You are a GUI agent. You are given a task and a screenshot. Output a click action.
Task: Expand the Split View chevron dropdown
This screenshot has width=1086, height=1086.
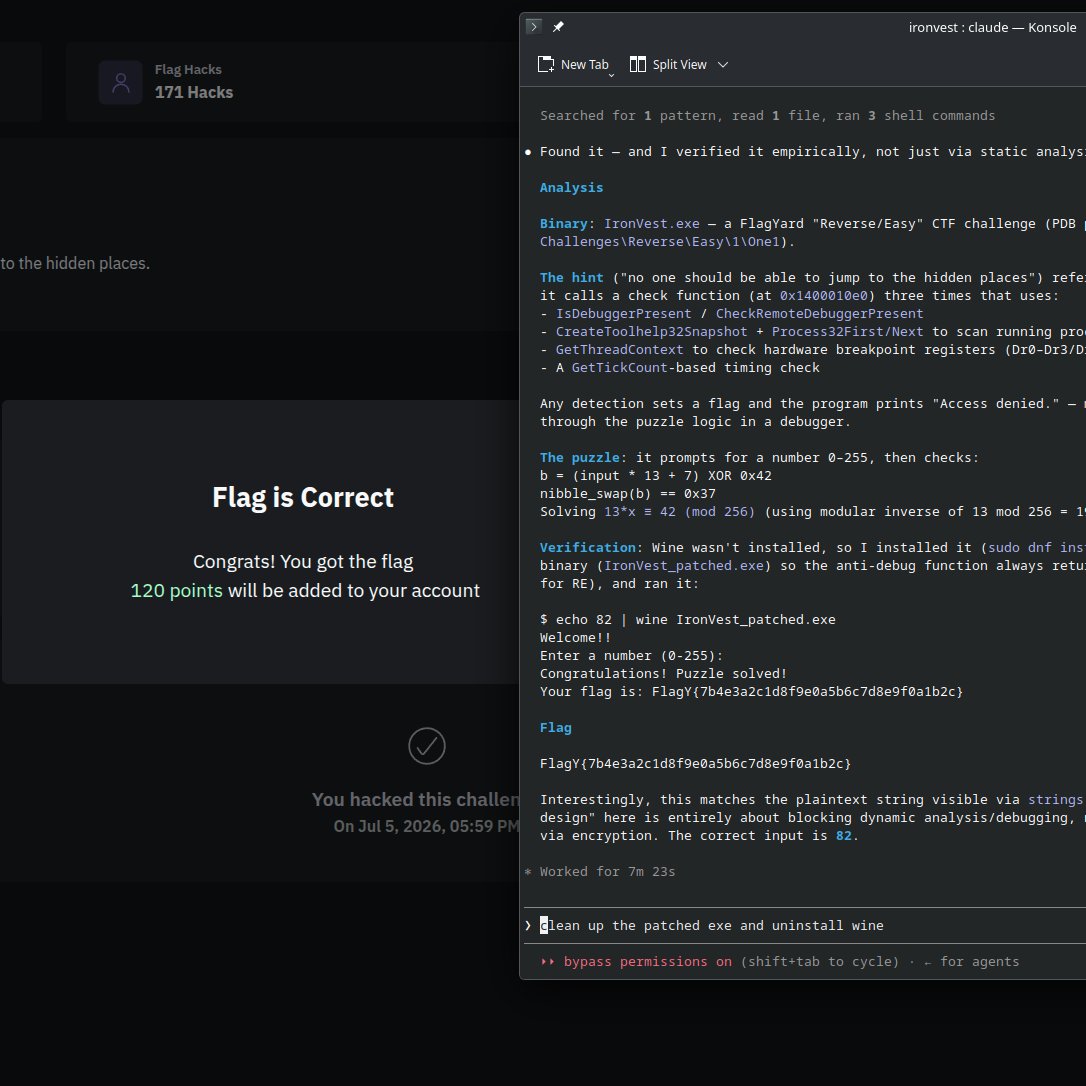pyautogui.click(x=723, y=64)
